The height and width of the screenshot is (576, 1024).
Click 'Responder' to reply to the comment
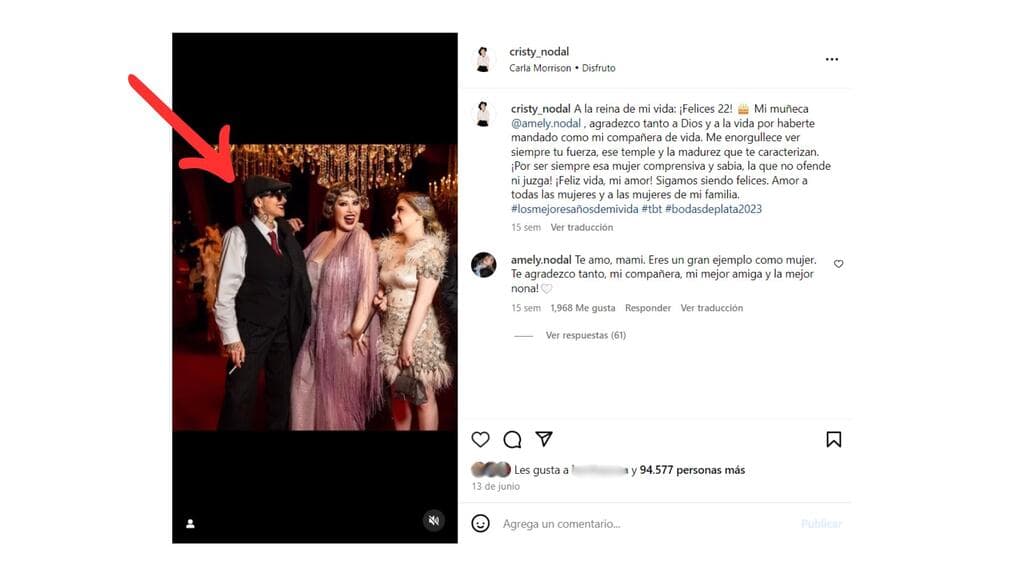click(x=647, y=308)
